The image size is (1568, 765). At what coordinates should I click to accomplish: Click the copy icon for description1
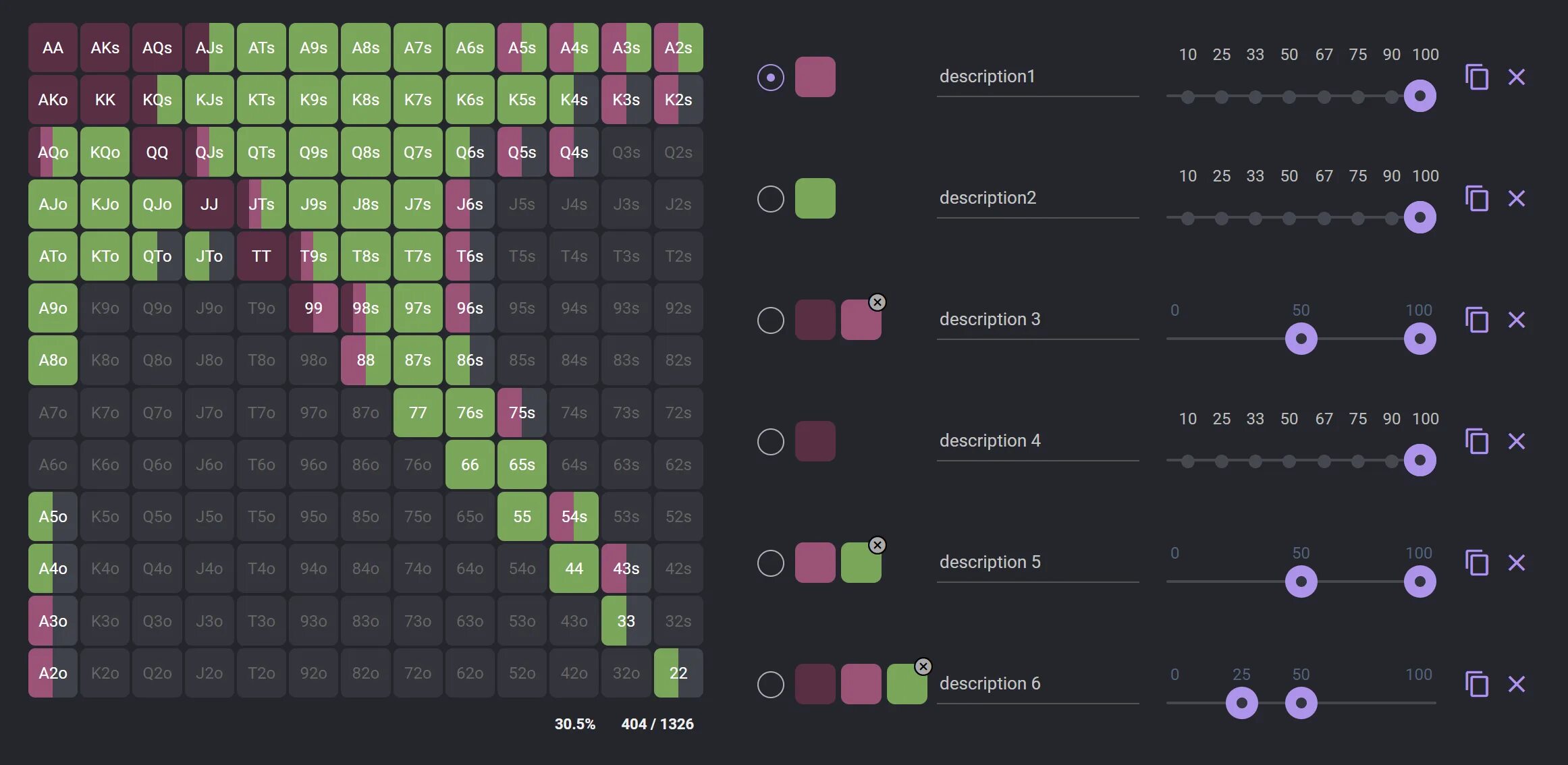1476,77
